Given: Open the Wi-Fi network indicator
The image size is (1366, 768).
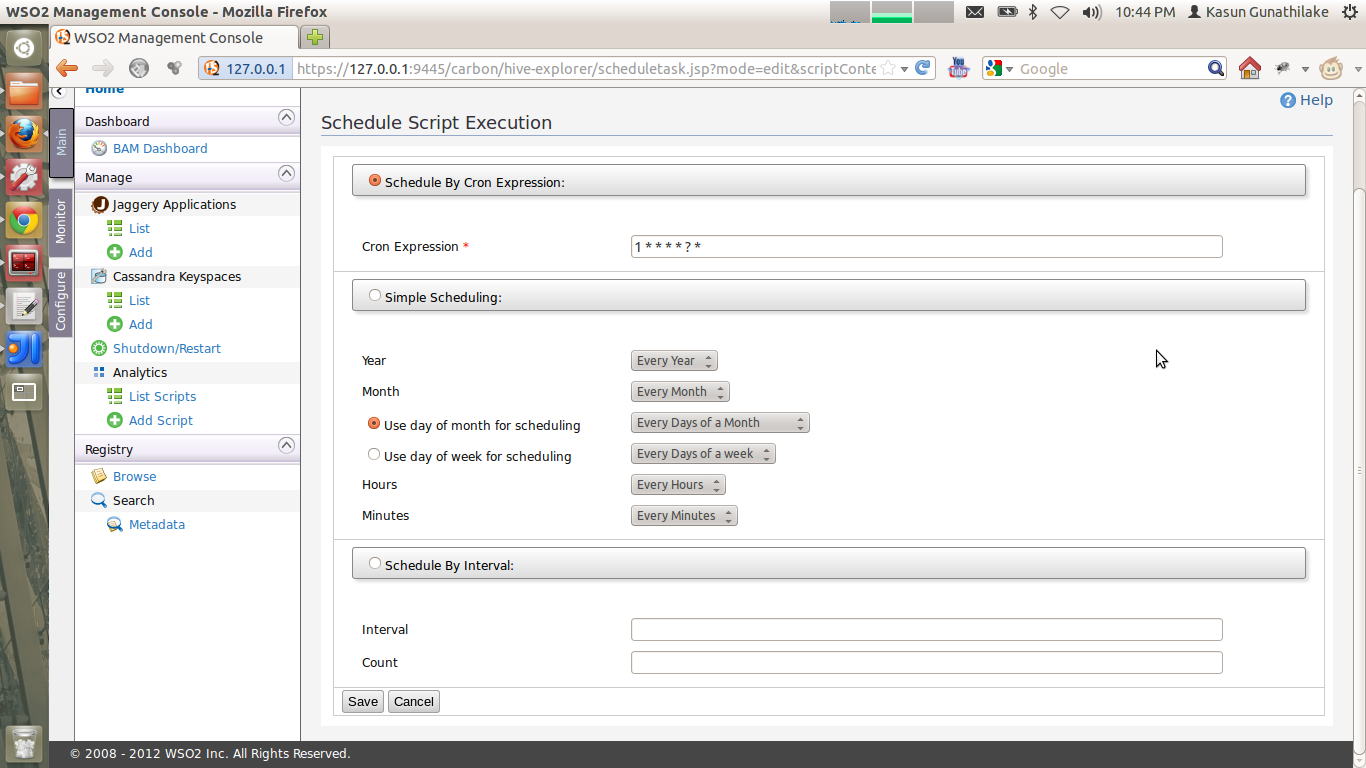Looking at the screenshot, I should [1060, 12].
